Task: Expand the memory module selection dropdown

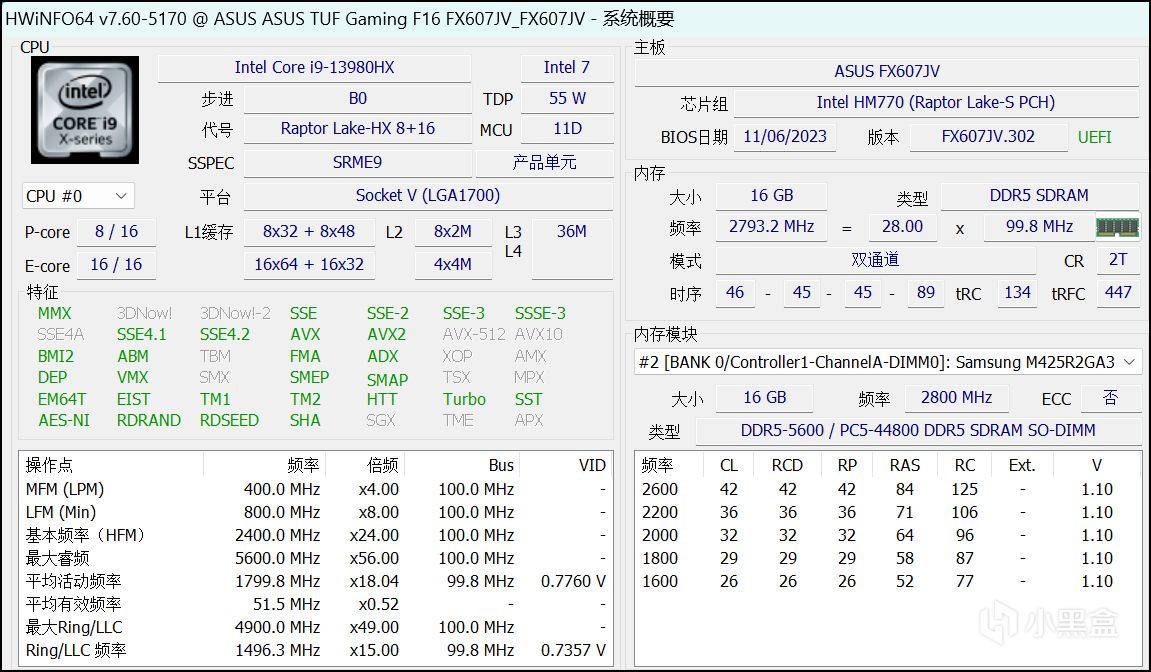Action: (x=887, y=362)
